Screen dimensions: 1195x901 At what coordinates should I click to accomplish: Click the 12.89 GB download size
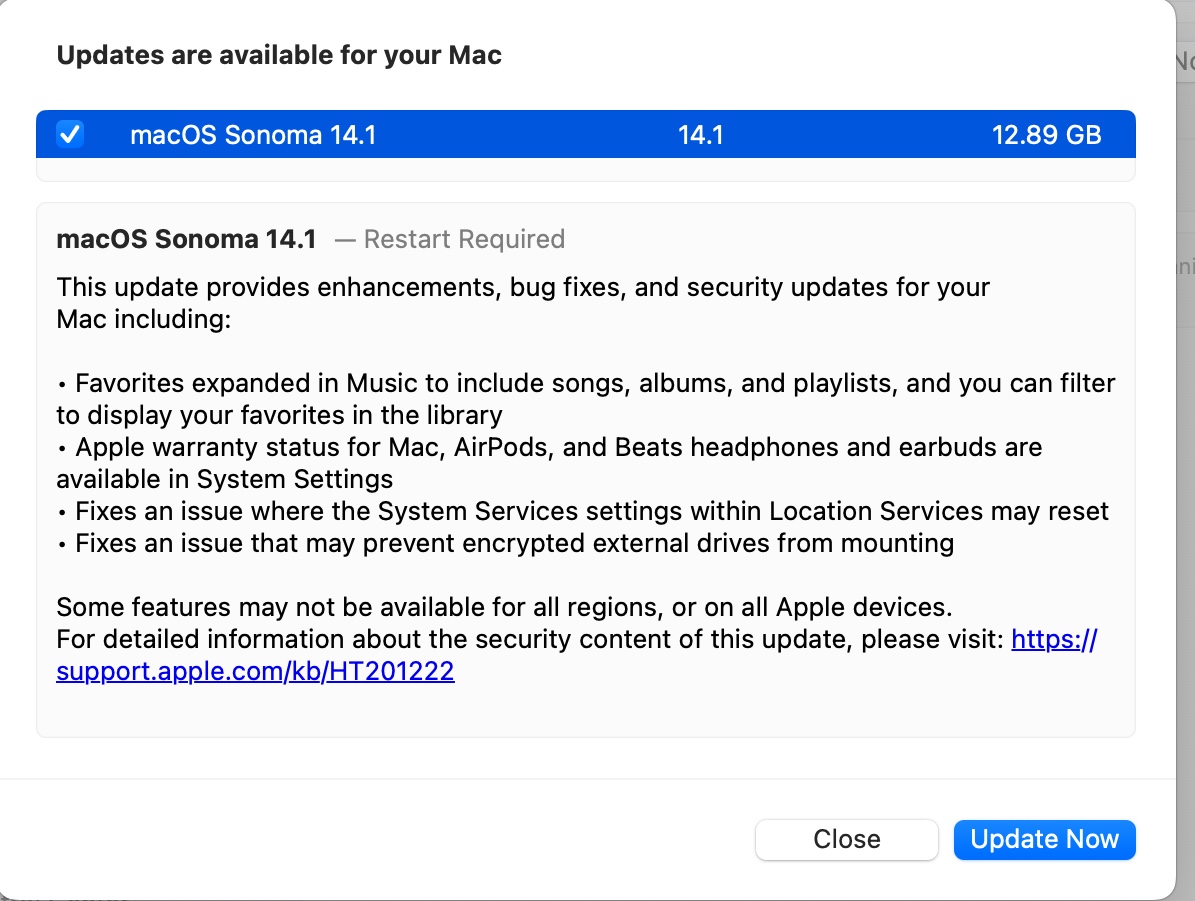(x=1046, y=134)
